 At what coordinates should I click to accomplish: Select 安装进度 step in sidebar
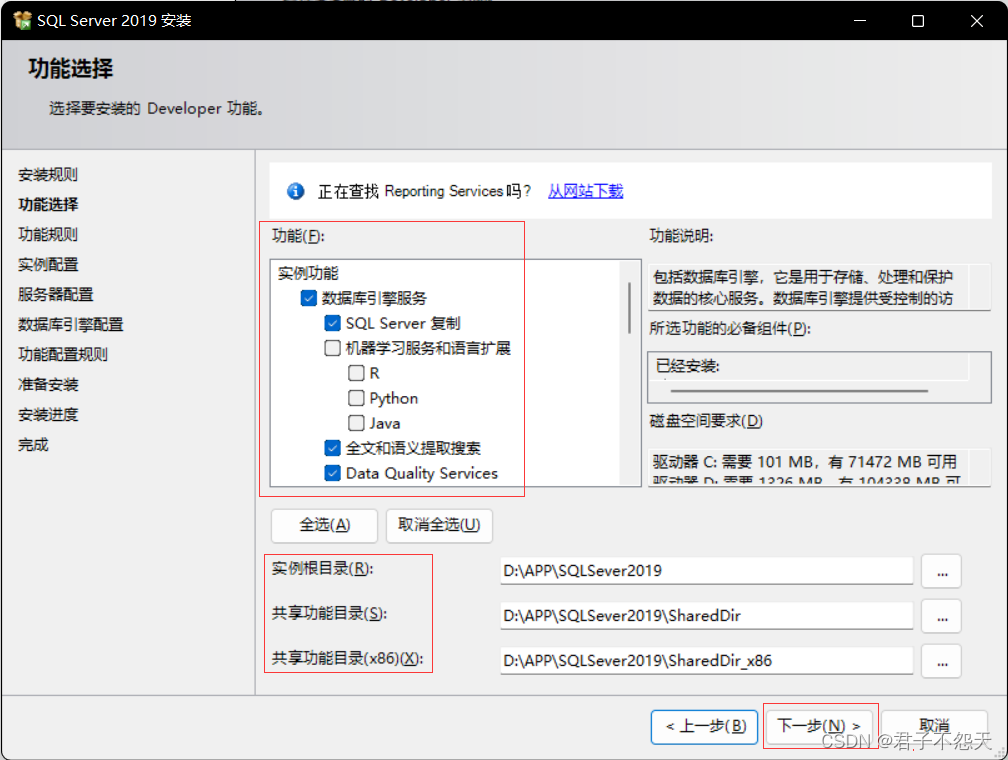point(48,415)
